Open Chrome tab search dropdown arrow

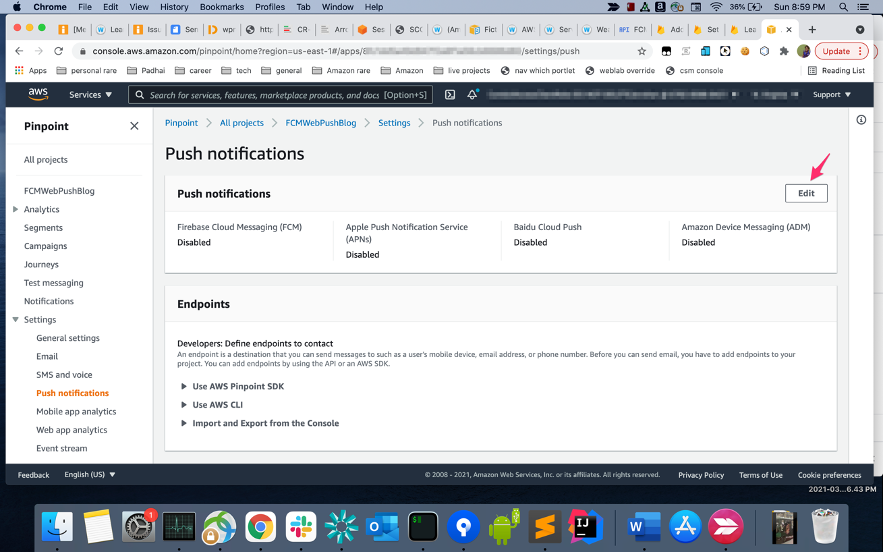pos(860,29)
